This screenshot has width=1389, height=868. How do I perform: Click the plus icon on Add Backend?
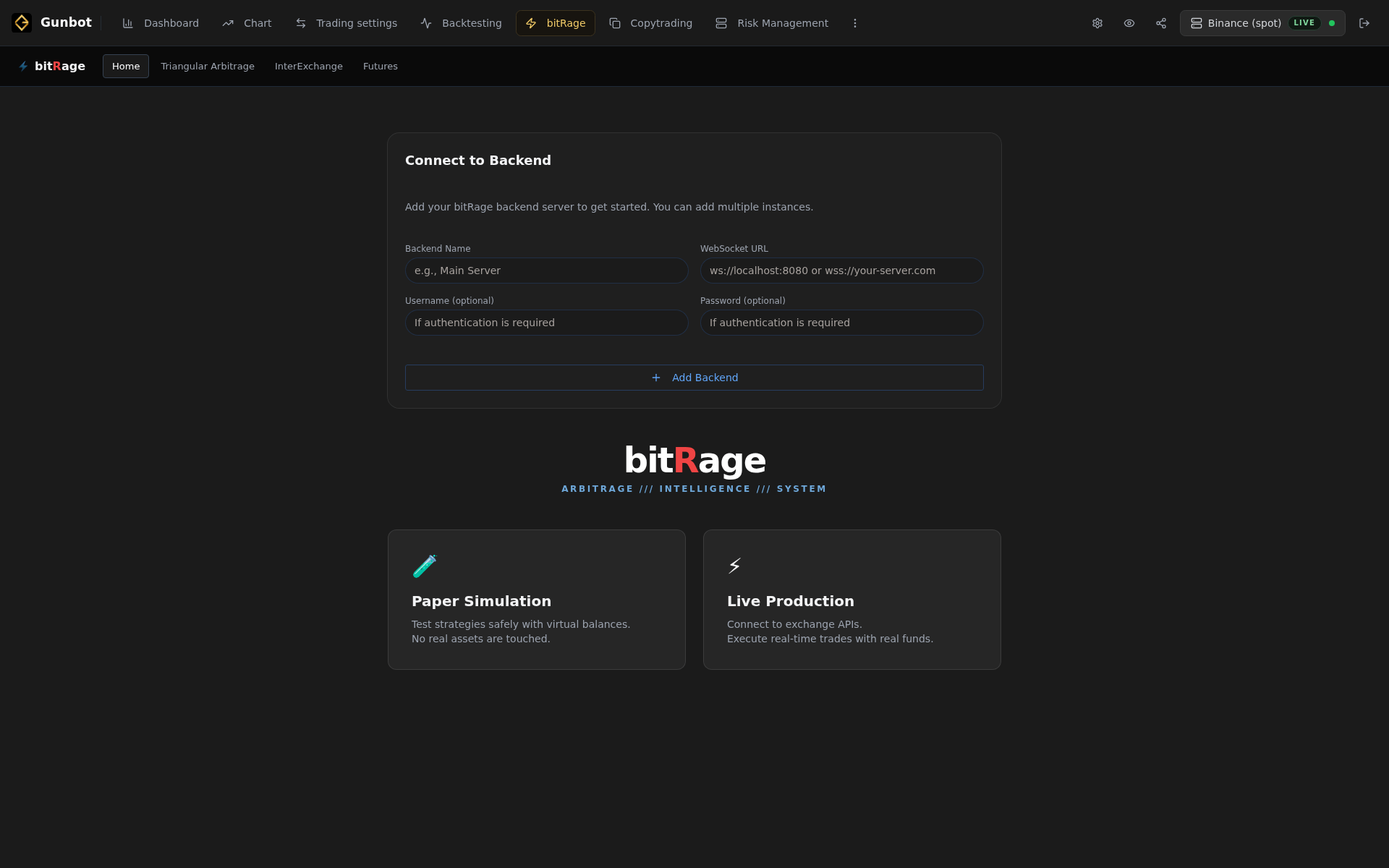pos(656,378)
